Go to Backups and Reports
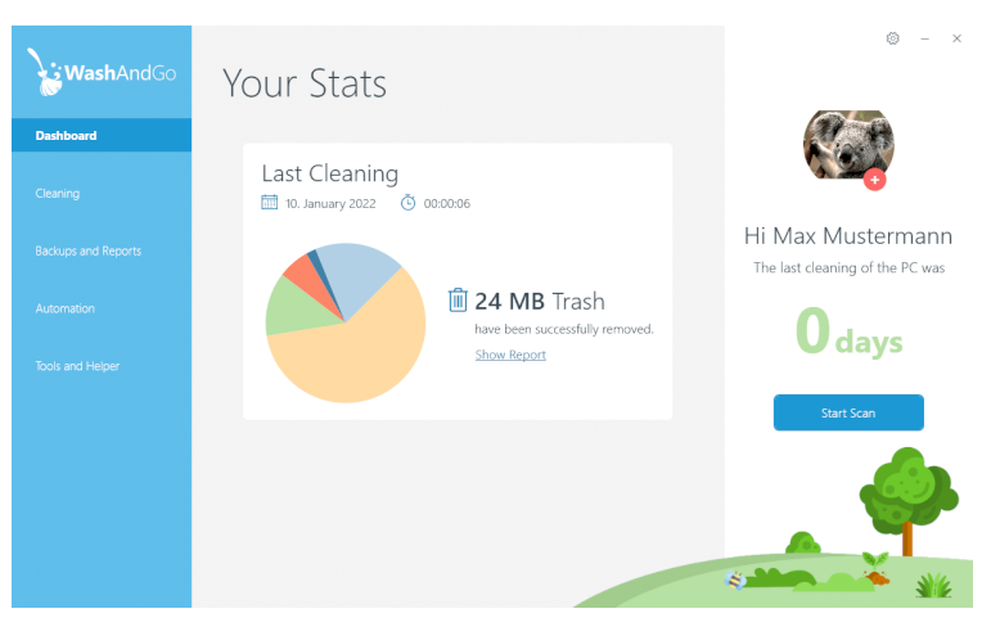This screenshot has height=623, width=1000. (x=88, y=251)
